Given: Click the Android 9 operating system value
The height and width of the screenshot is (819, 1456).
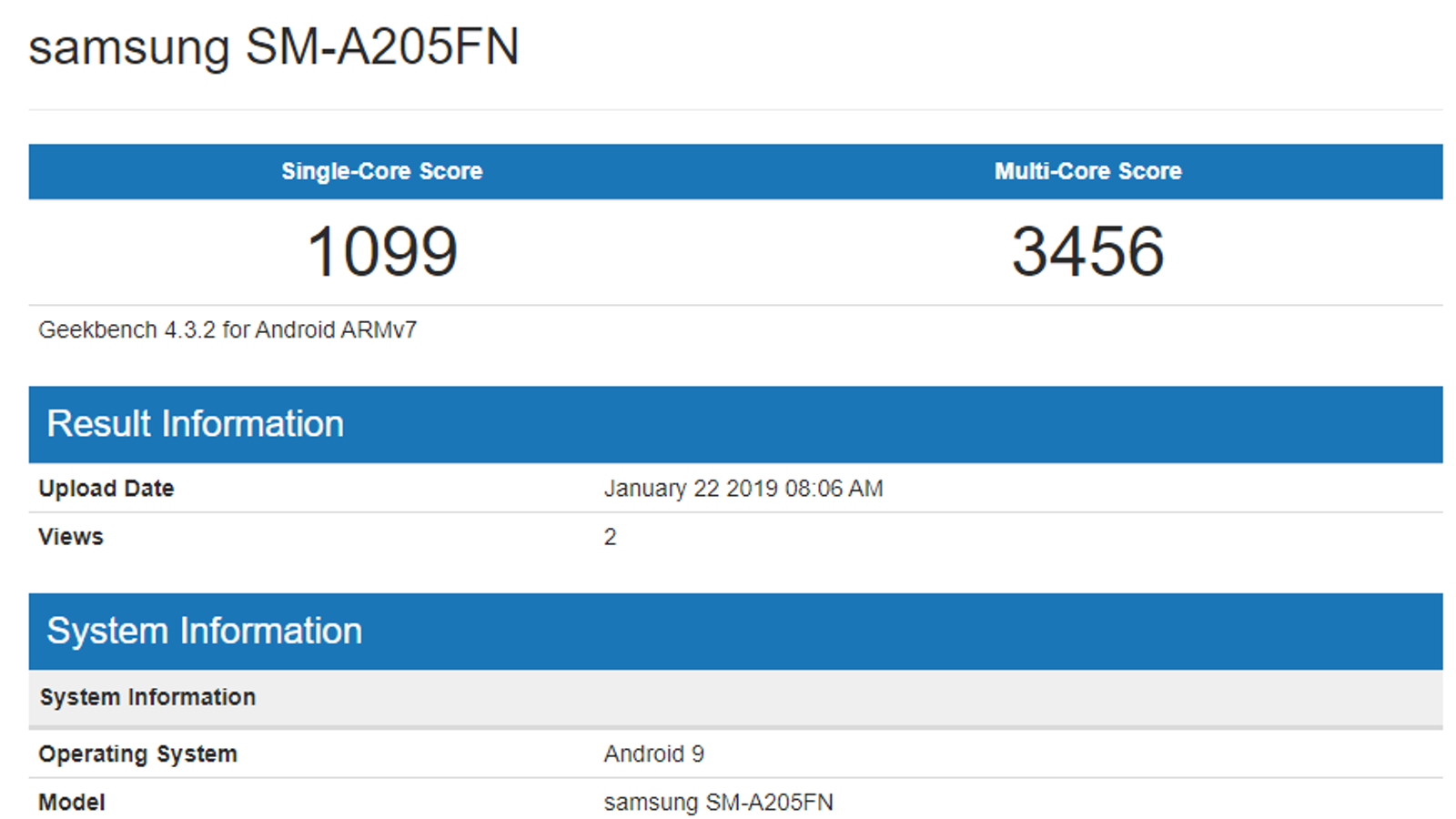Looking at the screenshot, I should [653, 754].
